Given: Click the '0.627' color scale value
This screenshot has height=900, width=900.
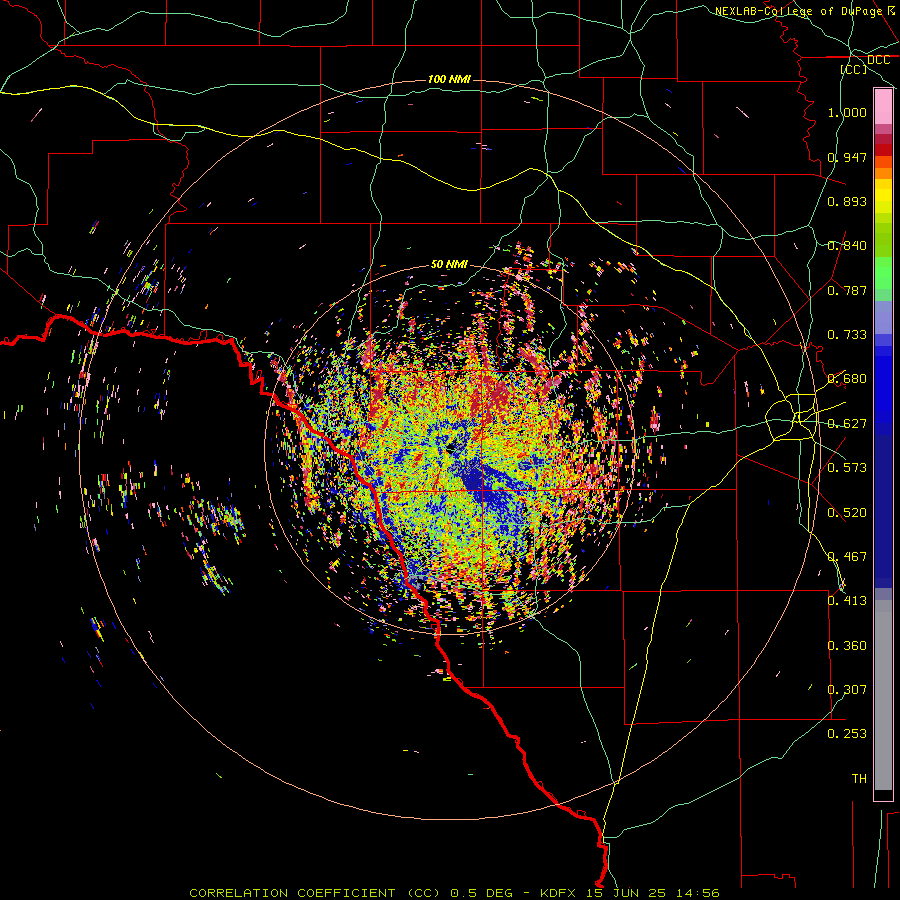Looking at the screenshot, I should point(847,424).
